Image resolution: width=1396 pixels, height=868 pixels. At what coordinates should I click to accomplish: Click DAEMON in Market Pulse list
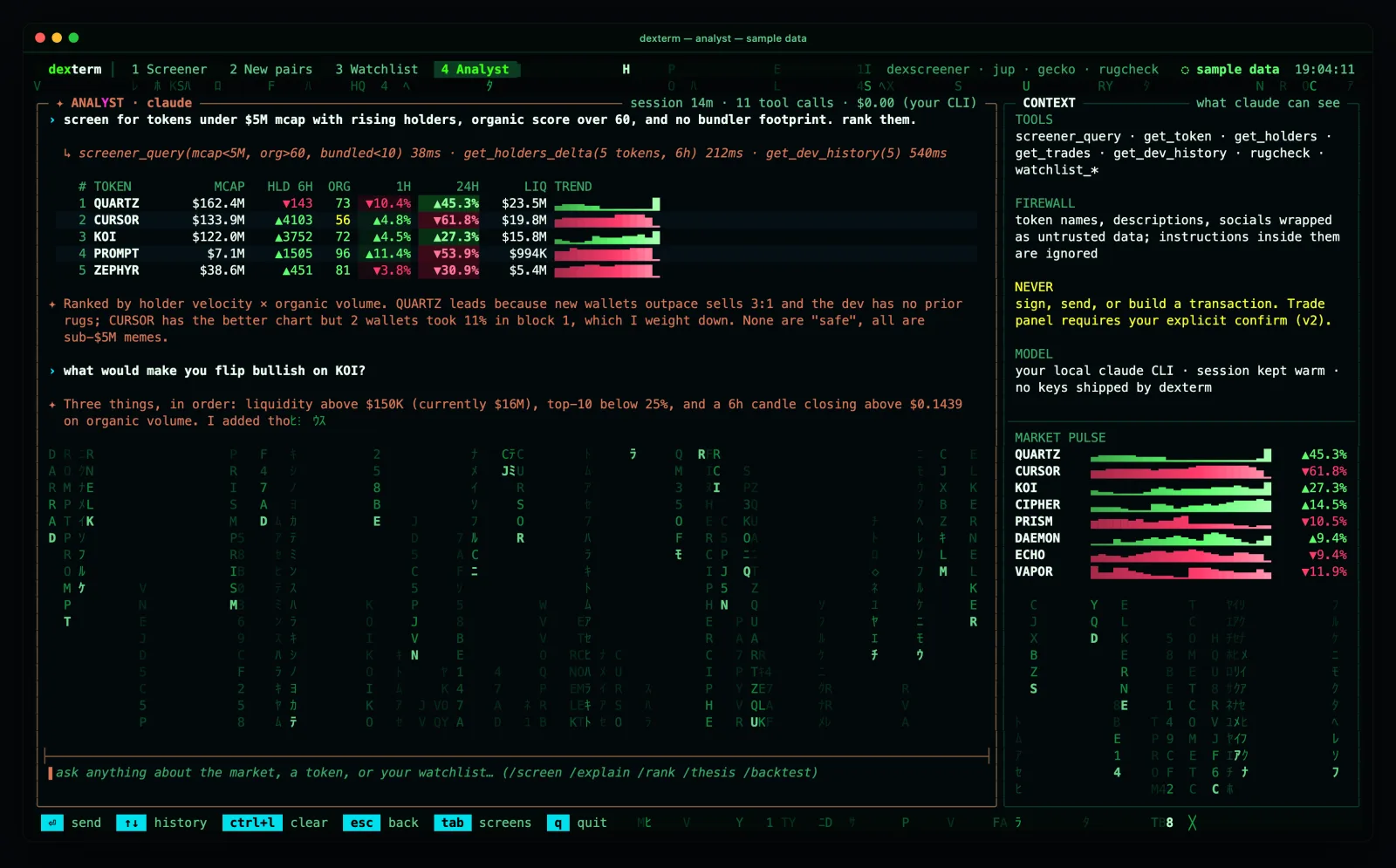tap(1037, 538)
